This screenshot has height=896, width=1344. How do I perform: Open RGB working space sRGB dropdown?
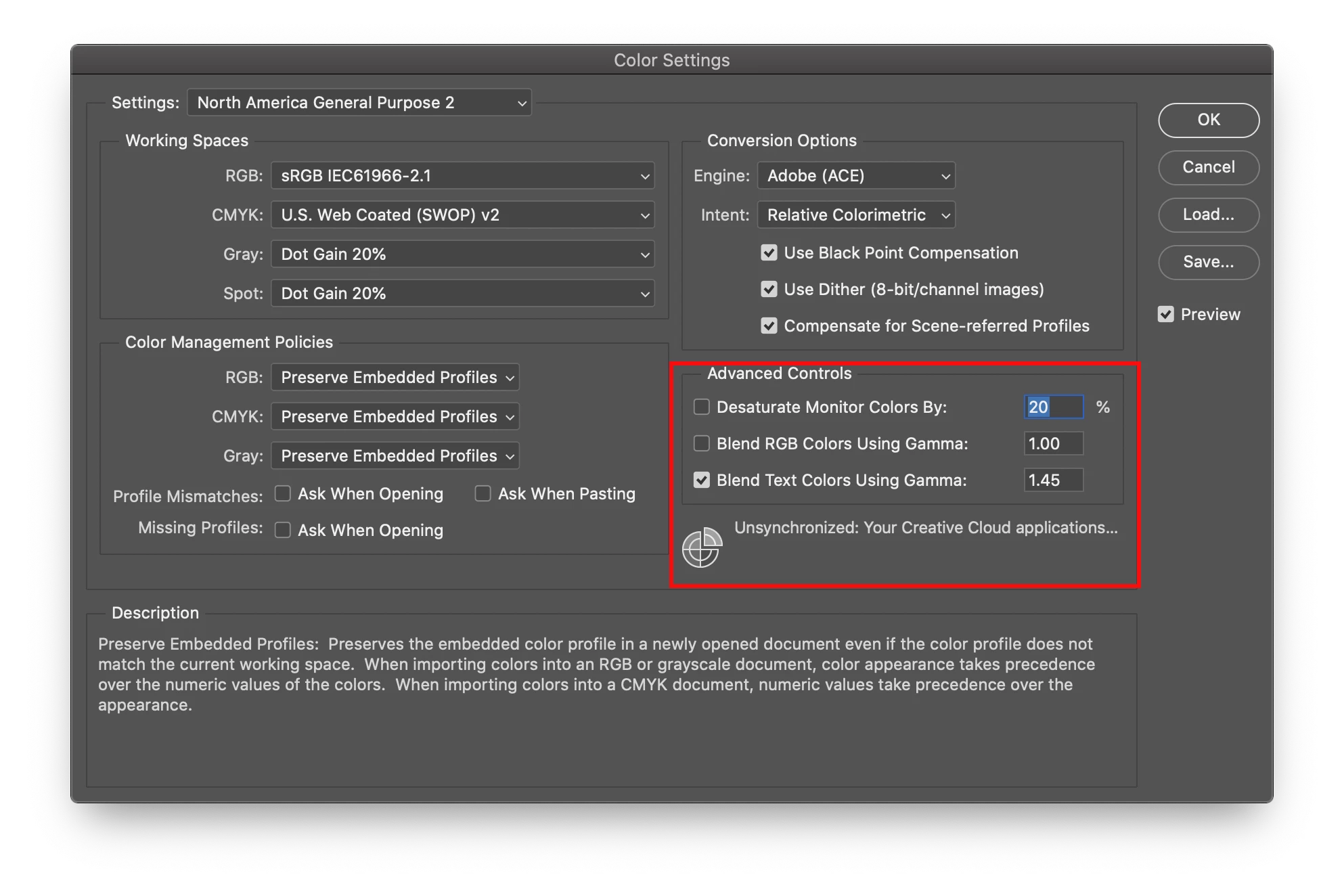(462, 176)
